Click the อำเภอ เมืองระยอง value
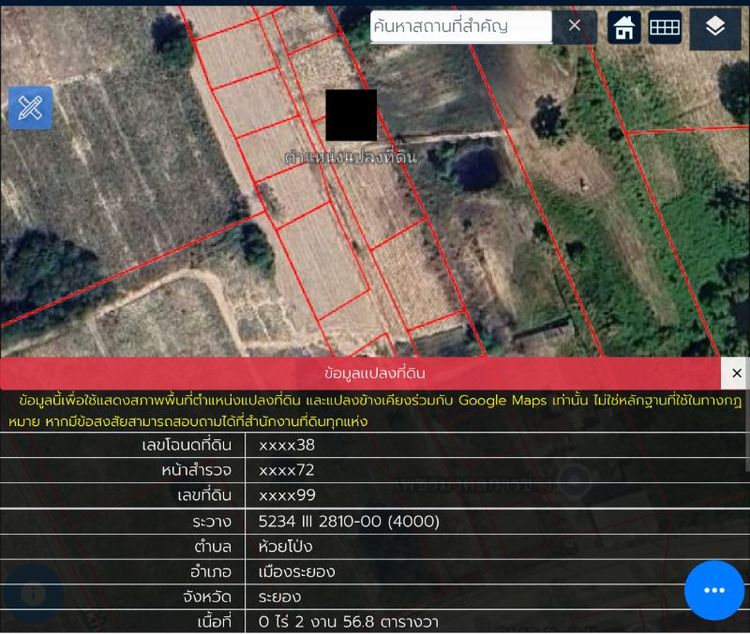This screenshot has height=634, width=750. point(297,572)
